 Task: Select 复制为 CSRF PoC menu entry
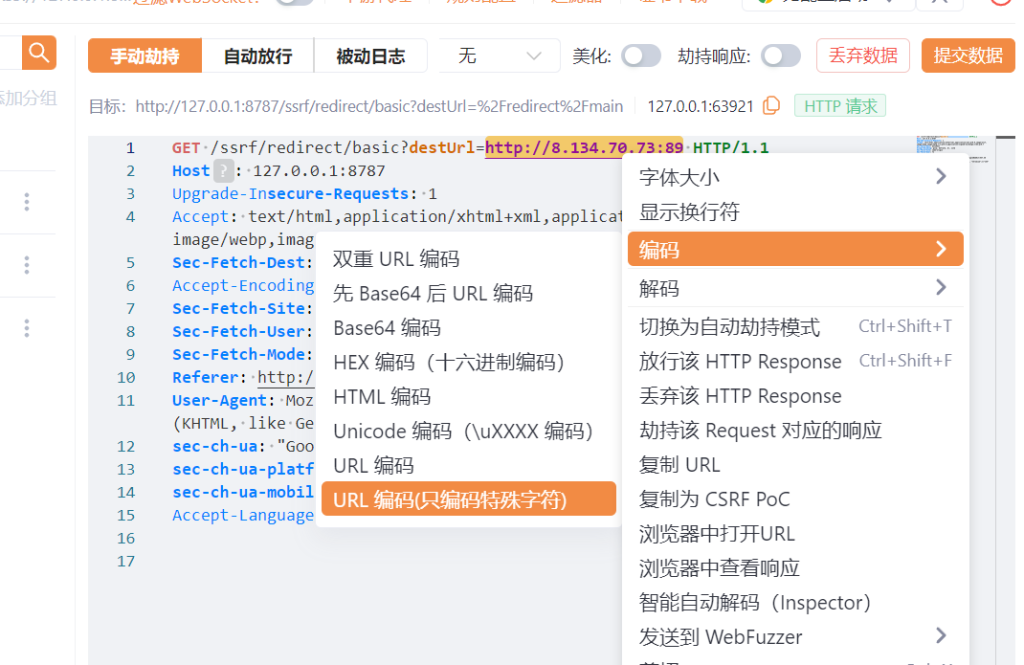714,499
